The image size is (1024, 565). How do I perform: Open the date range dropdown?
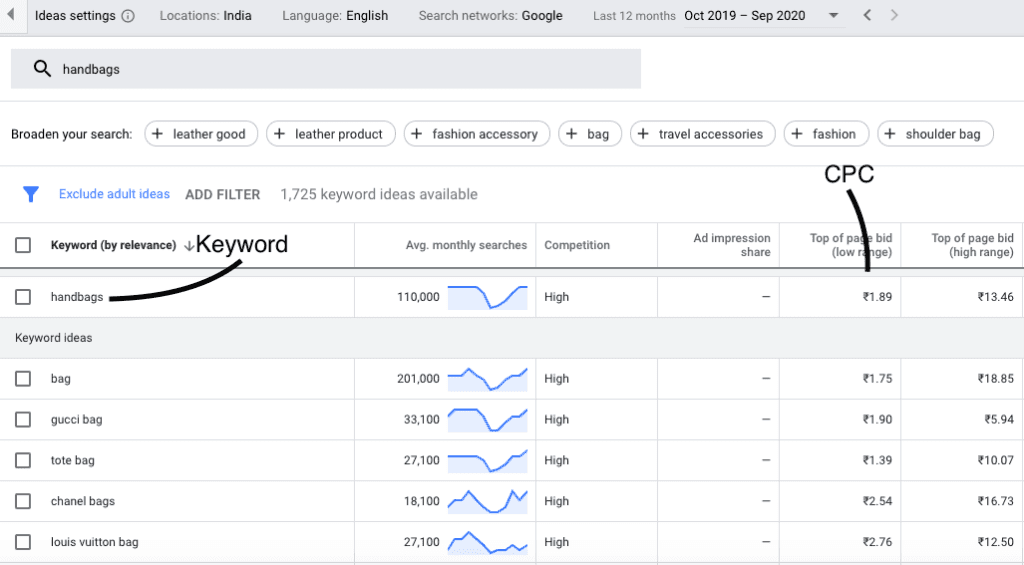coord(834,16)
